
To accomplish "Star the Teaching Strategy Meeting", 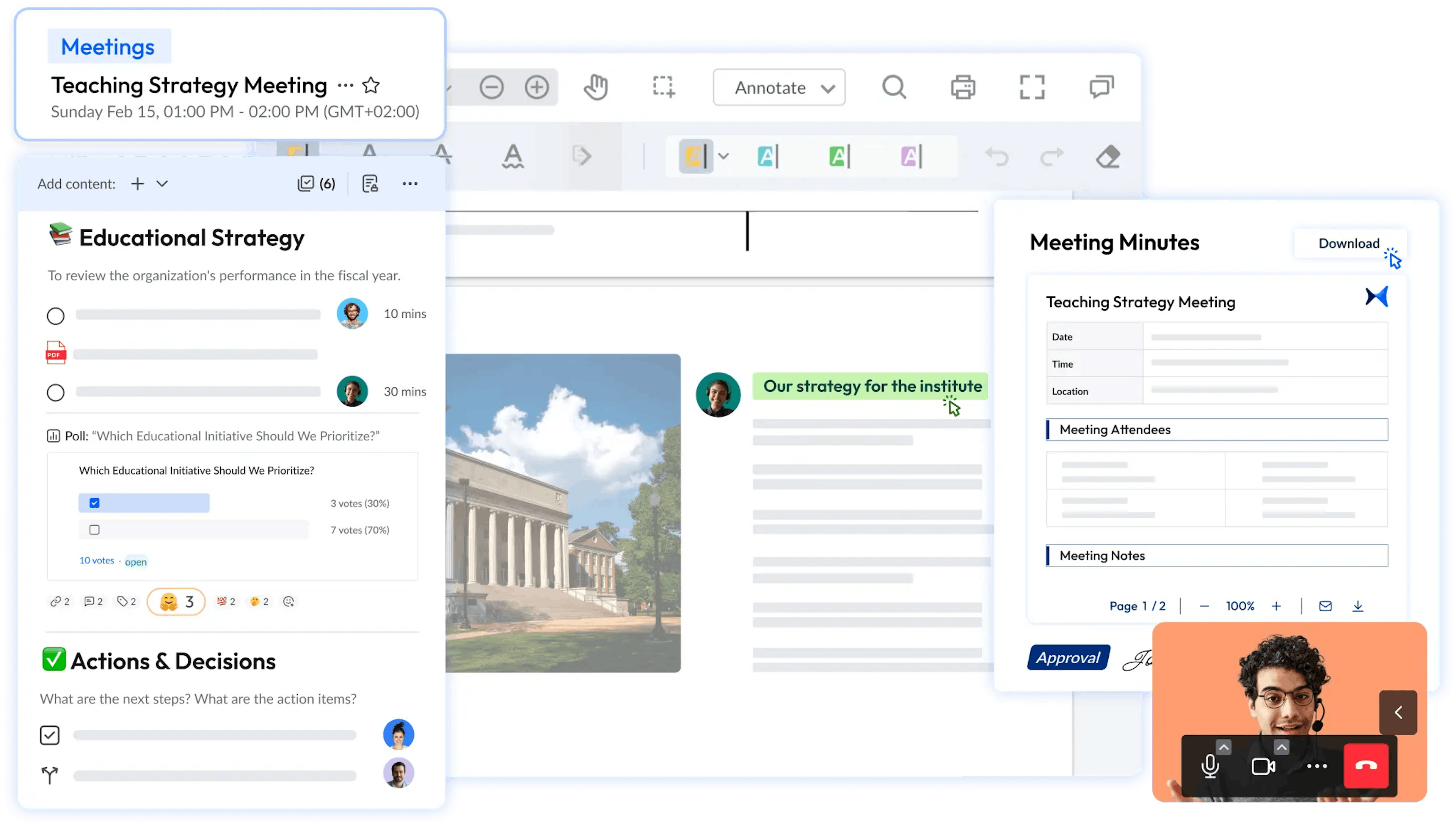I will point(371,85).
